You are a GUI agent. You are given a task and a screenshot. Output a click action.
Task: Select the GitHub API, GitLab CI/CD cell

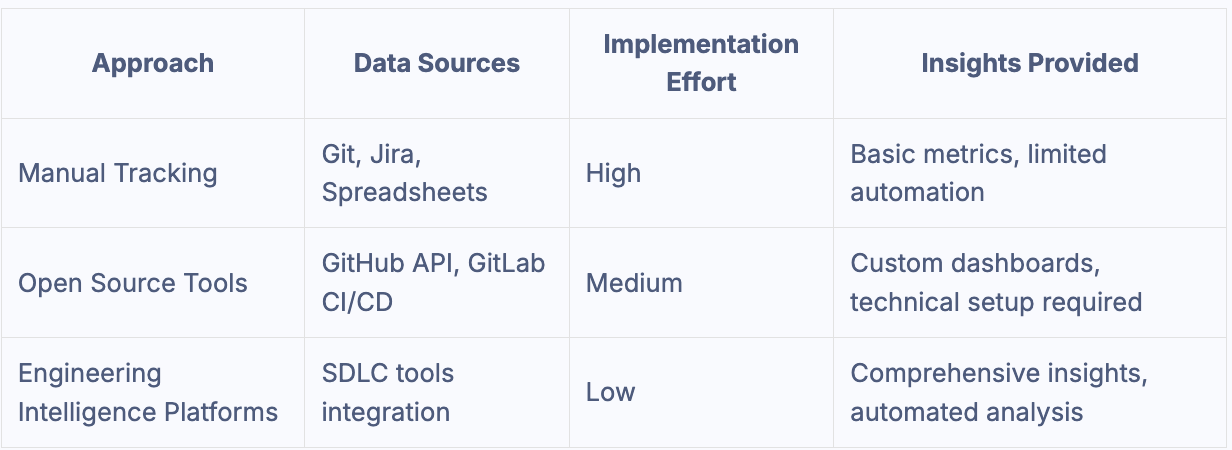(433, 283)
